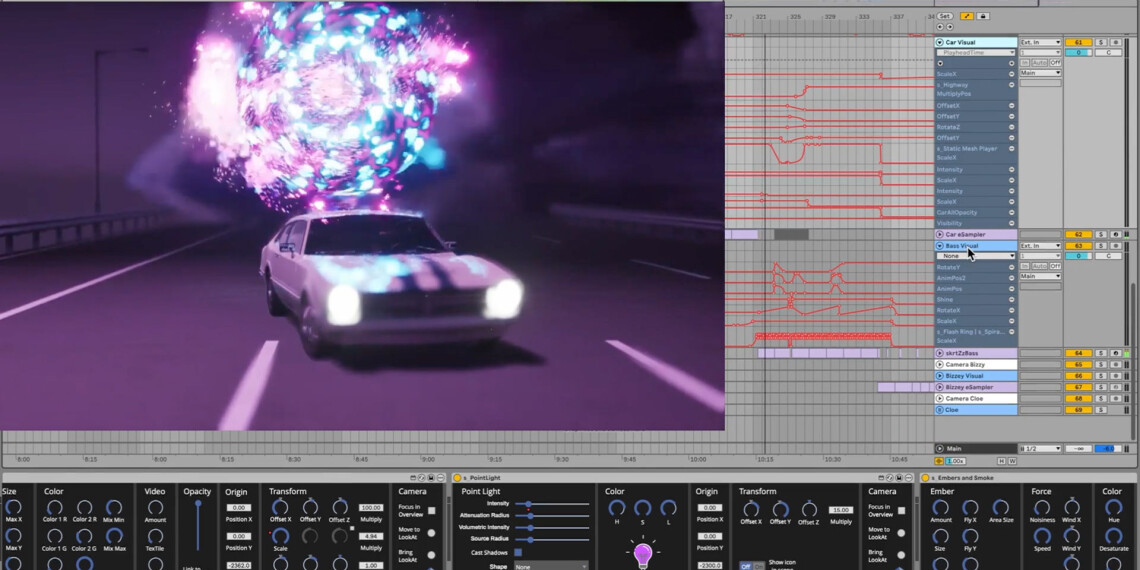Click the H height toggle button
The image size is (1140, 570).
(x=1001, y=461)
